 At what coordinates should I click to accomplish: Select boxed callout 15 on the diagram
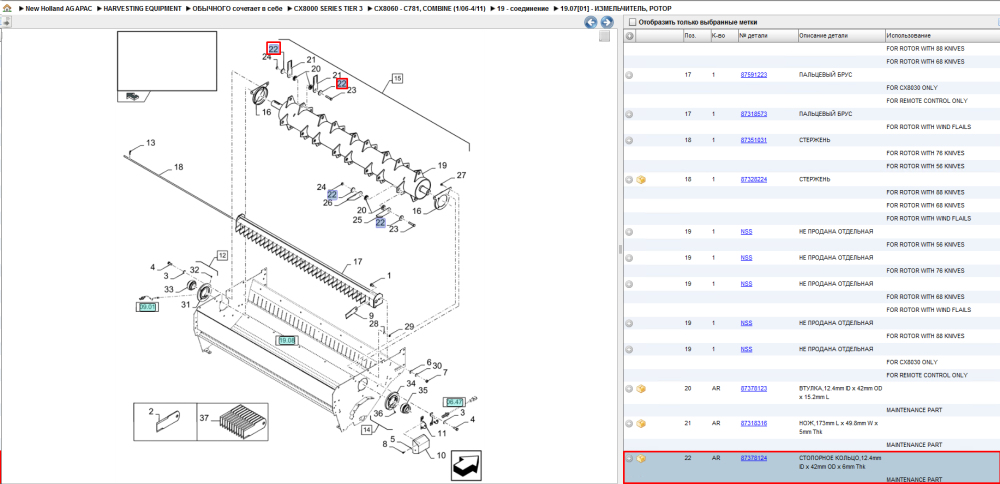[x=397, y=78]
